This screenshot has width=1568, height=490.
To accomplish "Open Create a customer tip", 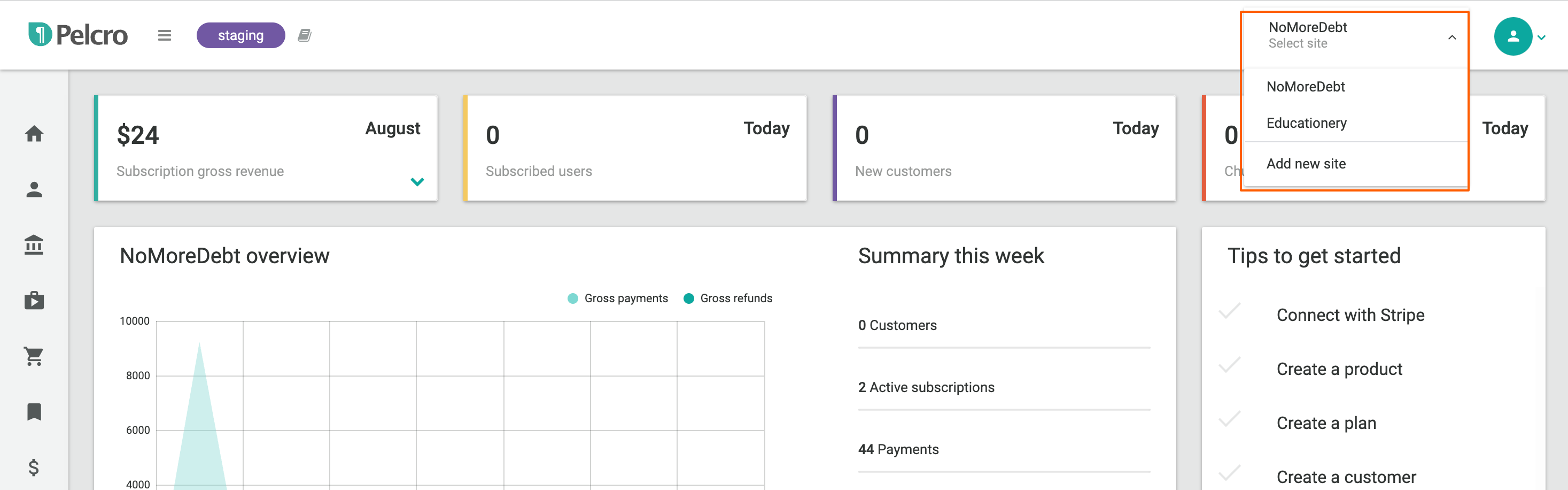I will [x=1346, y=477].
